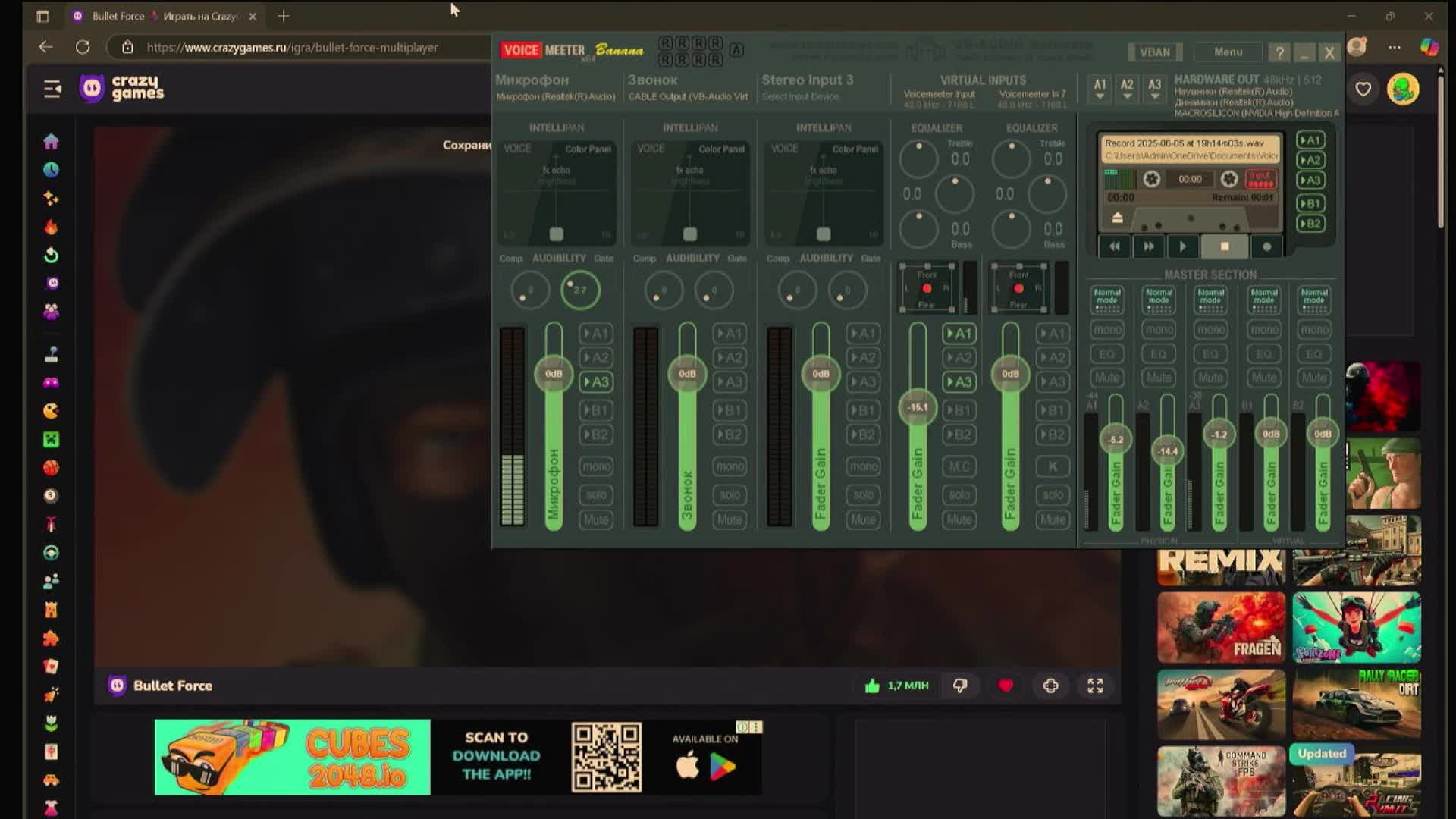Click the thumbs-down dislike icon

960,686
